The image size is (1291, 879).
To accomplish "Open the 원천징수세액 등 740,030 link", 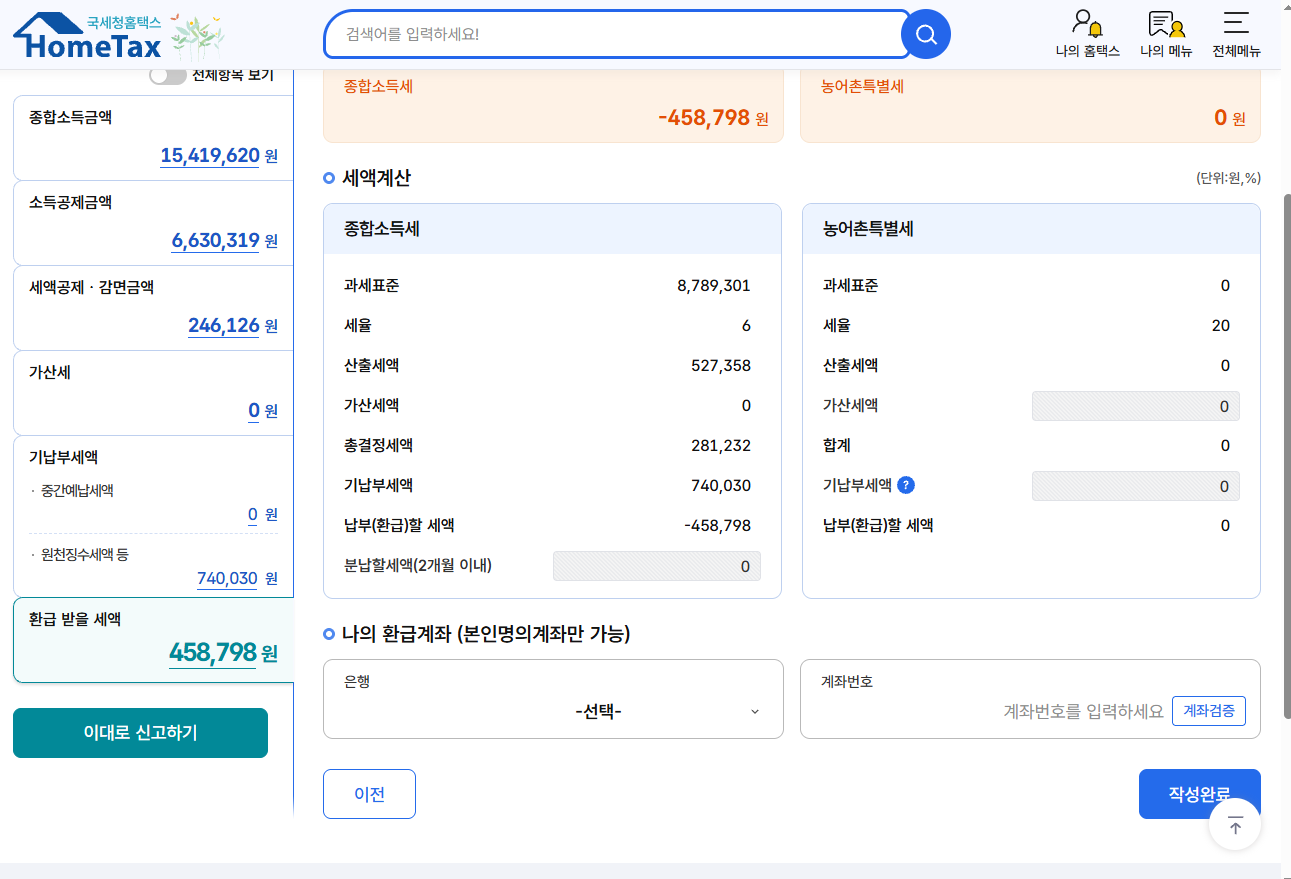I will tap(228, 579).
